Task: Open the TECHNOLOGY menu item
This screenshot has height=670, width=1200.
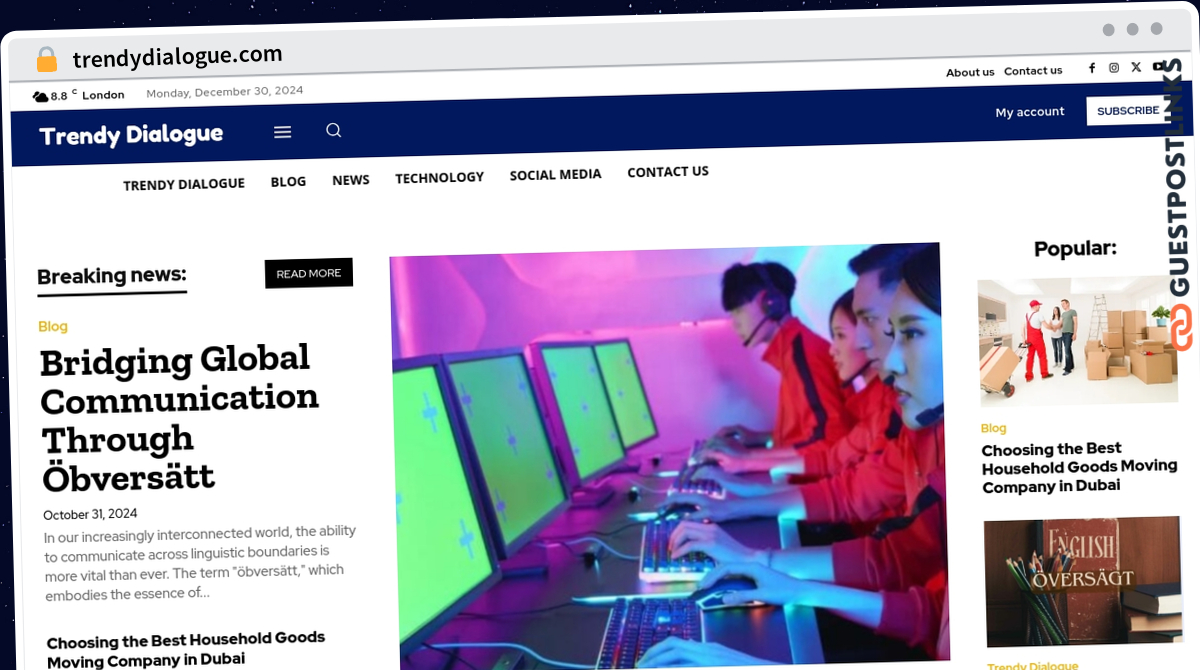Action: click(439, 178)
